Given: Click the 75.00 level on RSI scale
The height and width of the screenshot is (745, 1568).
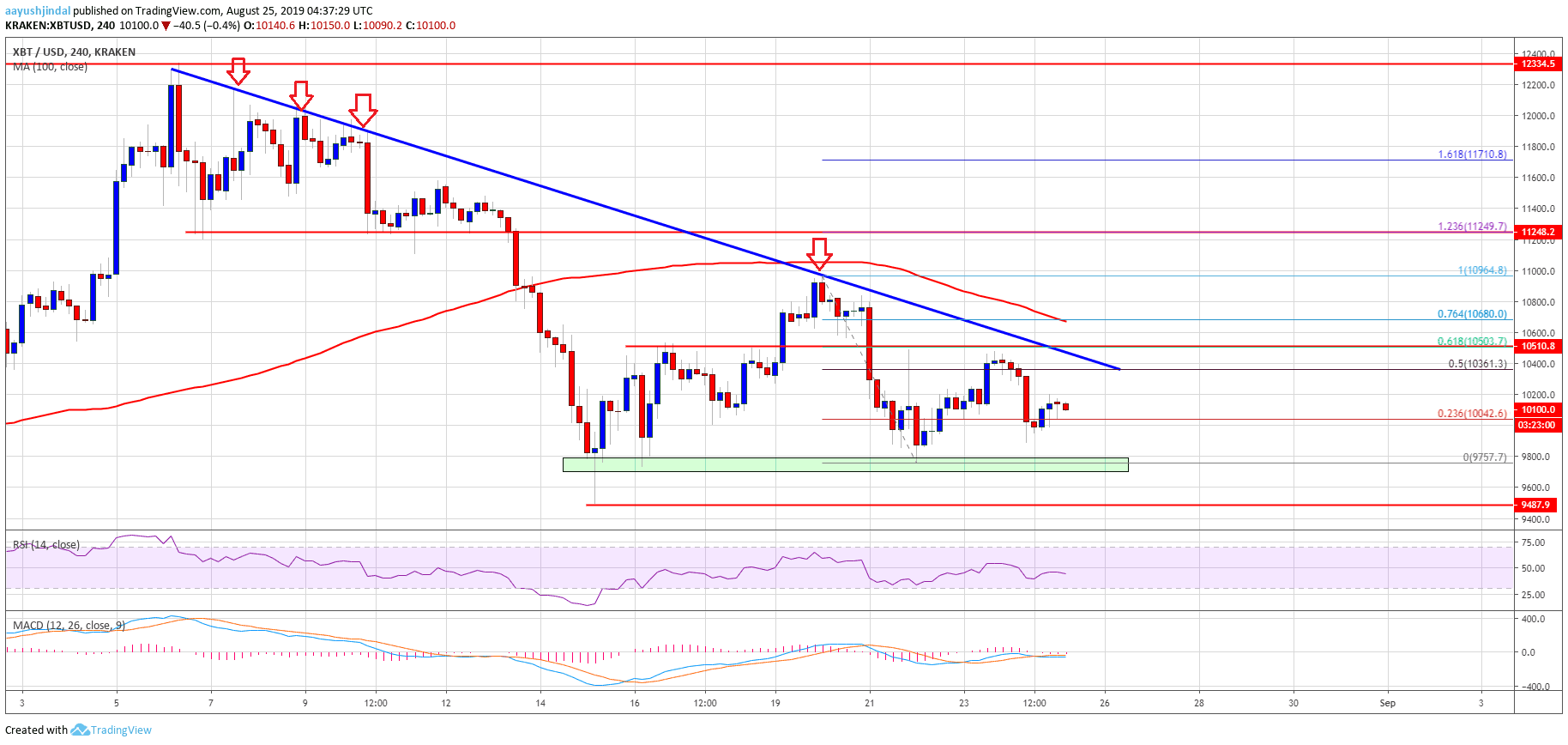Looking at the screenshot, I should [x=1533, y=542].
